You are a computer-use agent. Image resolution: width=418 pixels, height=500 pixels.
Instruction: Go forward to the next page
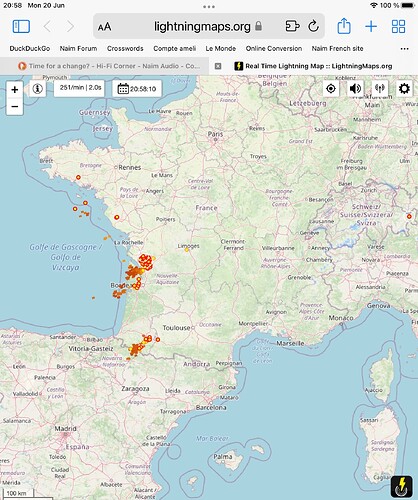tap(70, 26)
